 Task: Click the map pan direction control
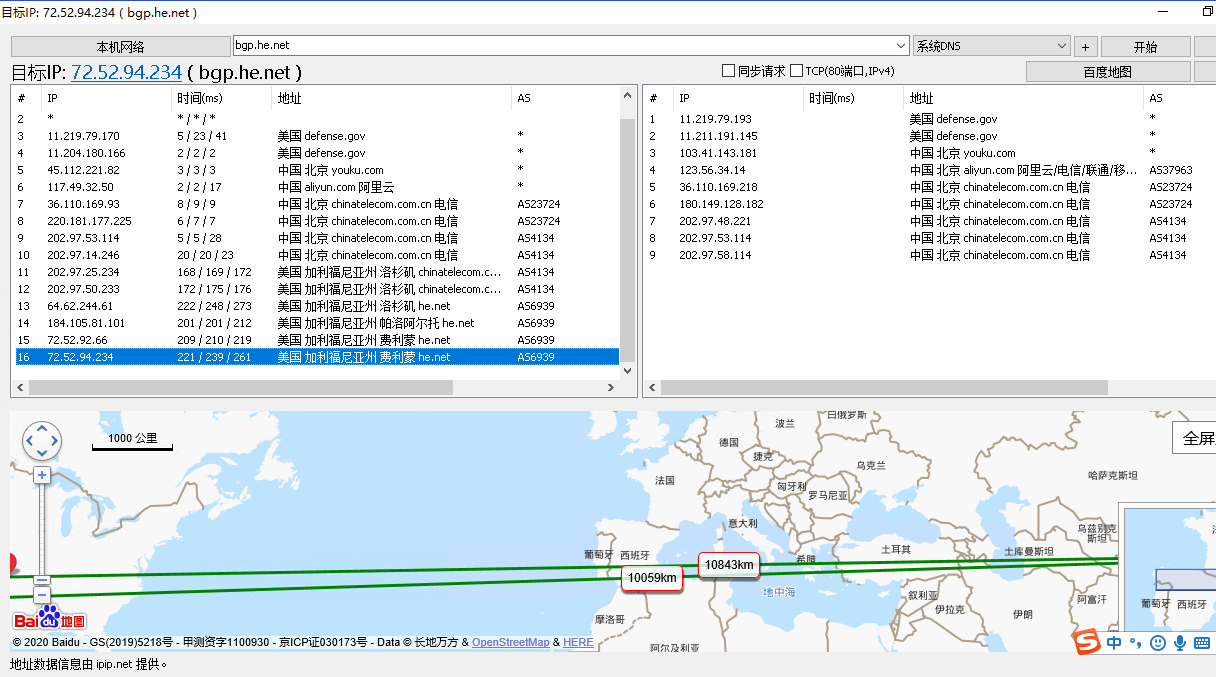[x=42, y=440]
